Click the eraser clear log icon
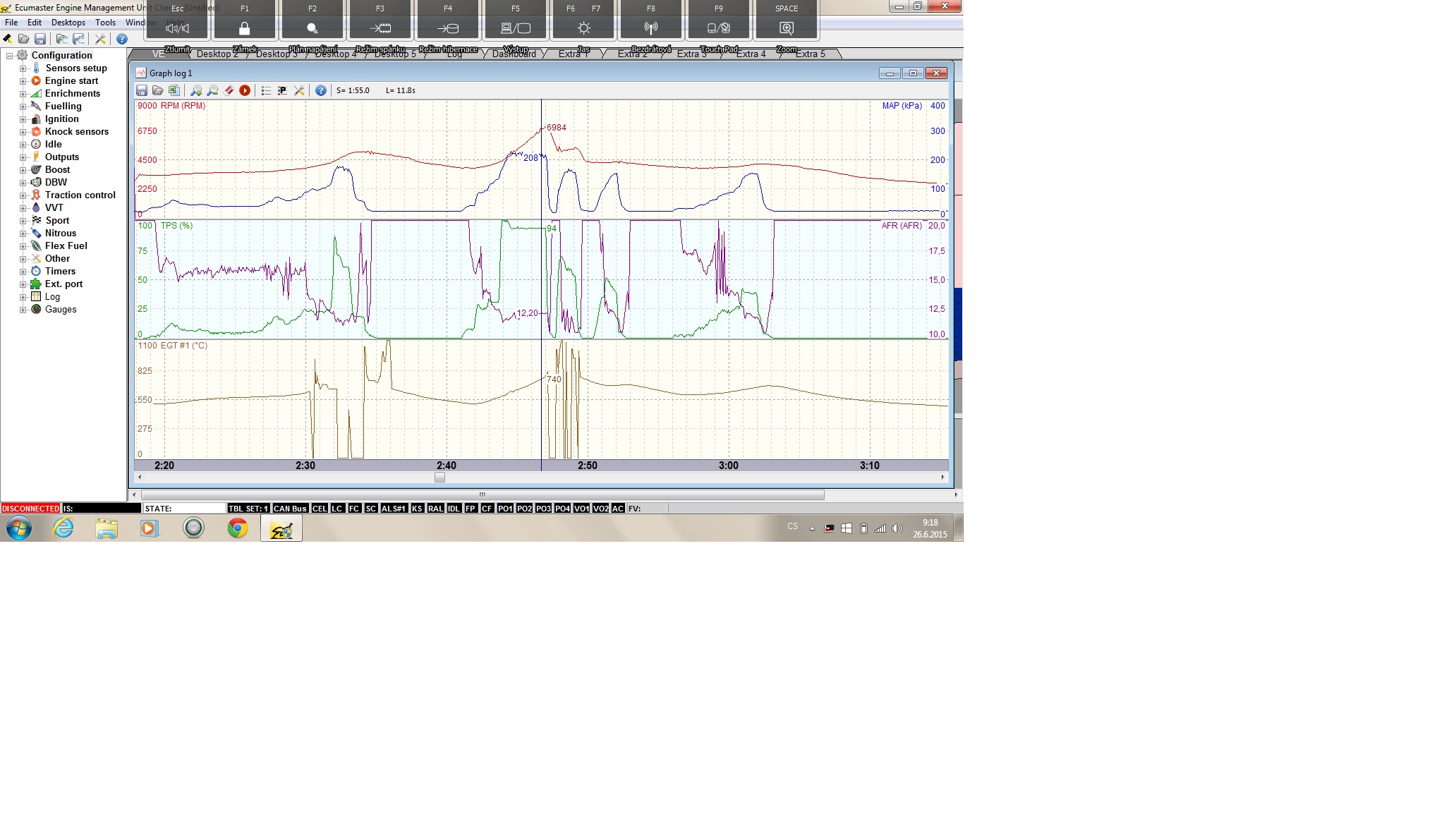Screen dimensions: 1456x819 click(229, 91)
